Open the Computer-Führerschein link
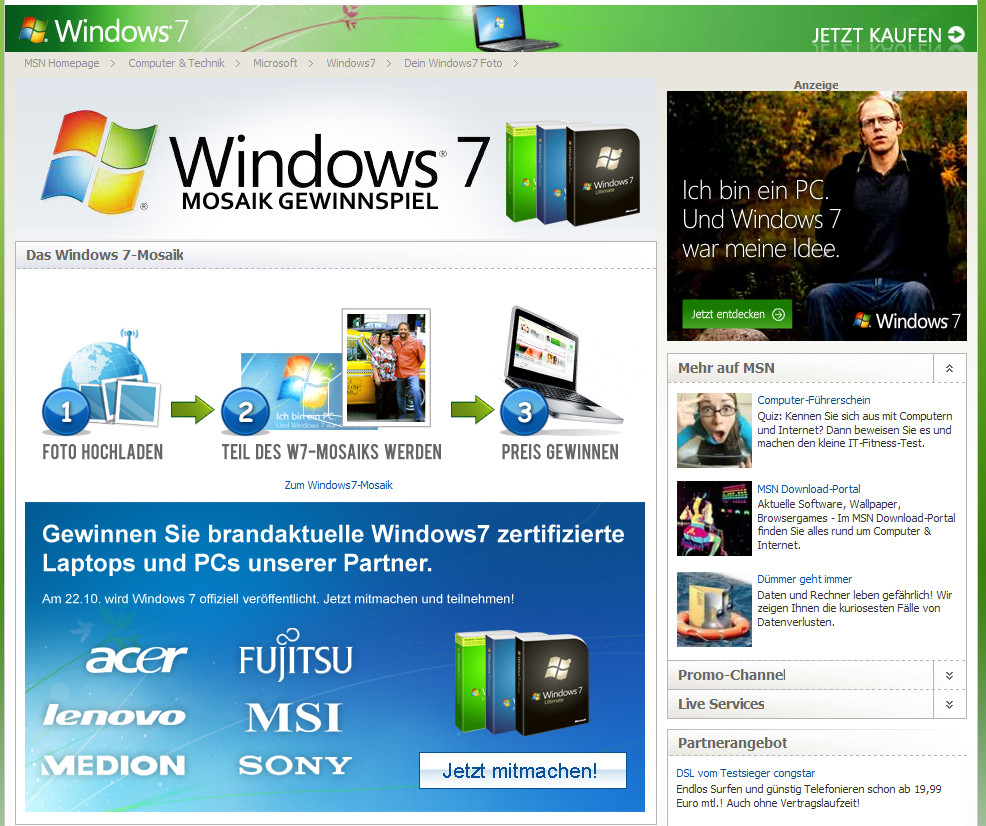 pos(814,400)
